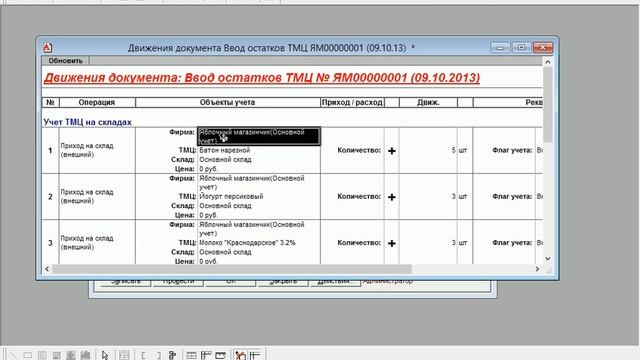This screenshot has width=640, height=360.
Task: Click 'Приход на склад (внешний)' in row 1
Action: click(87, 150)
